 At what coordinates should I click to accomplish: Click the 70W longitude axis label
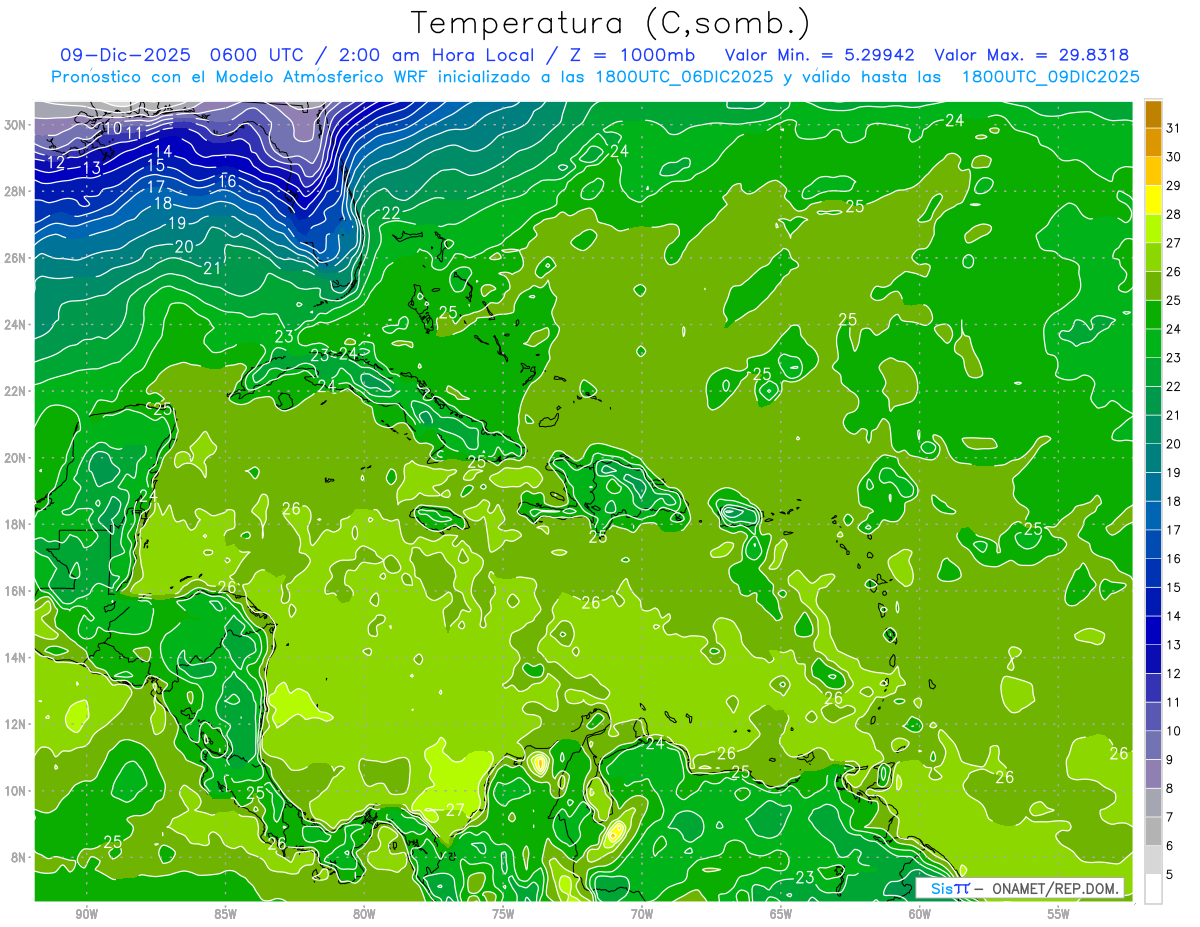coord(642,914)
